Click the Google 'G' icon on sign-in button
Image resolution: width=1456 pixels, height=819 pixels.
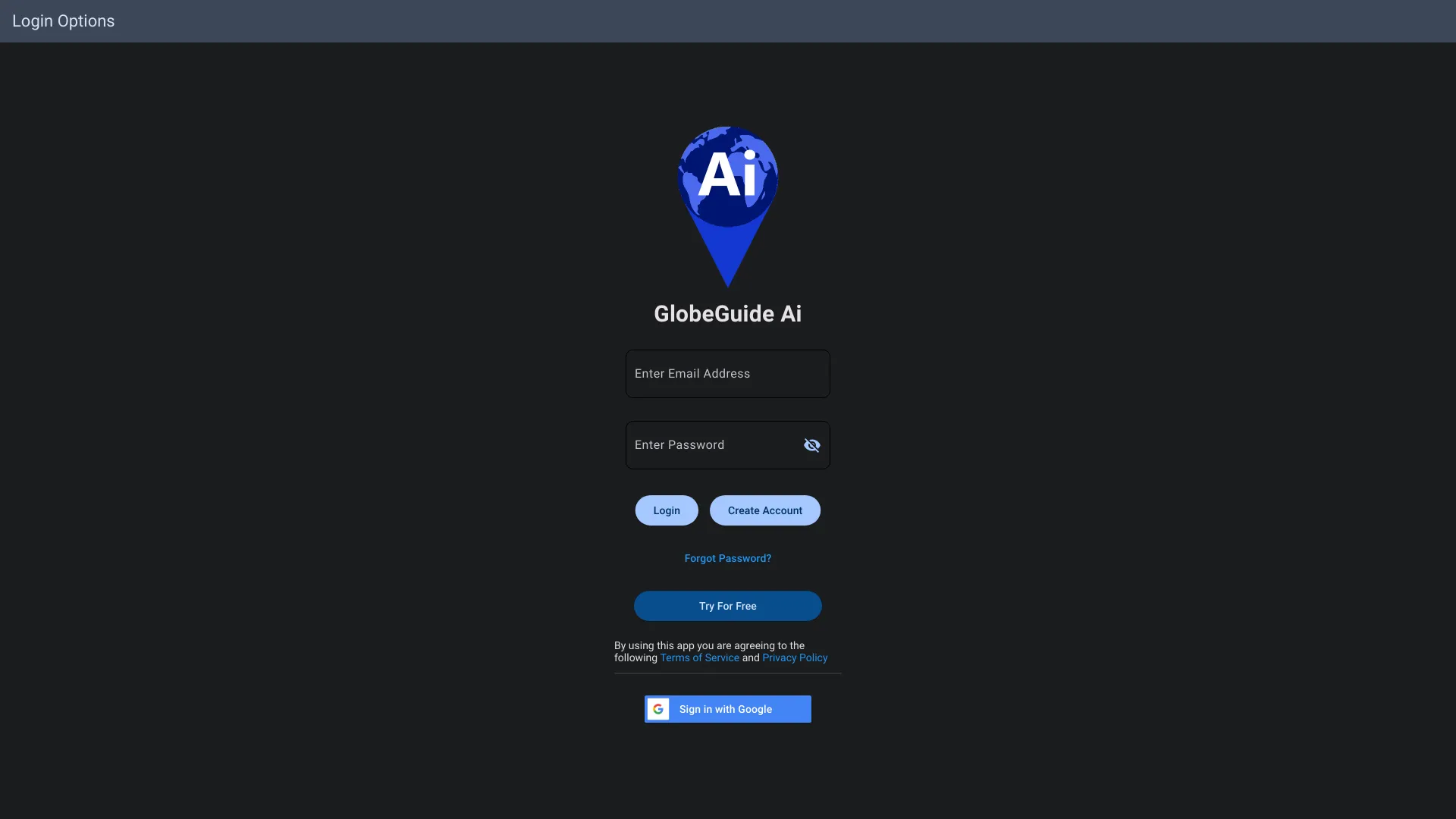click(x=658, y=709)
